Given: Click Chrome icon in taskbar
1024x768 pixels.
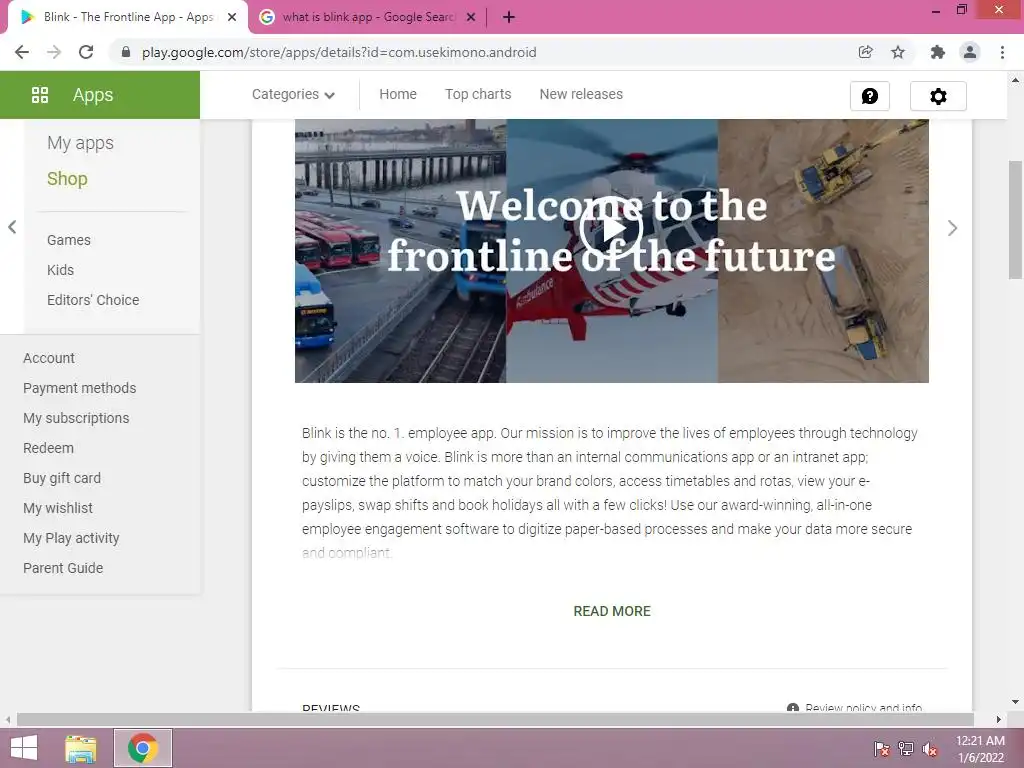Looking at the screenshot, I should [x=143, y=748].
